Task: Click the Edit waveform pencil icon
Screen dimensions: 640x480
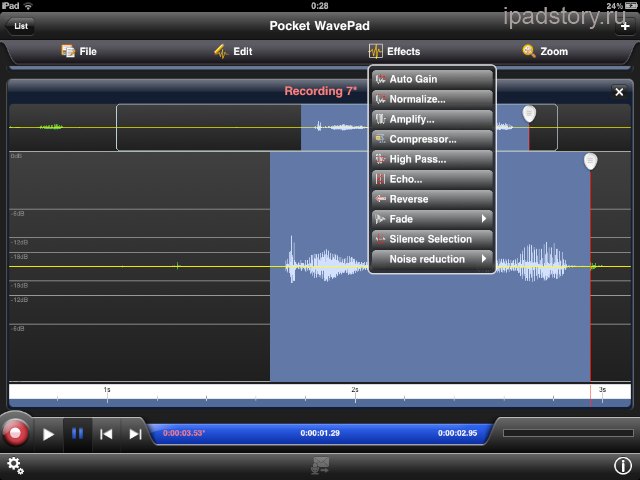Action: [x=221, y=51]
